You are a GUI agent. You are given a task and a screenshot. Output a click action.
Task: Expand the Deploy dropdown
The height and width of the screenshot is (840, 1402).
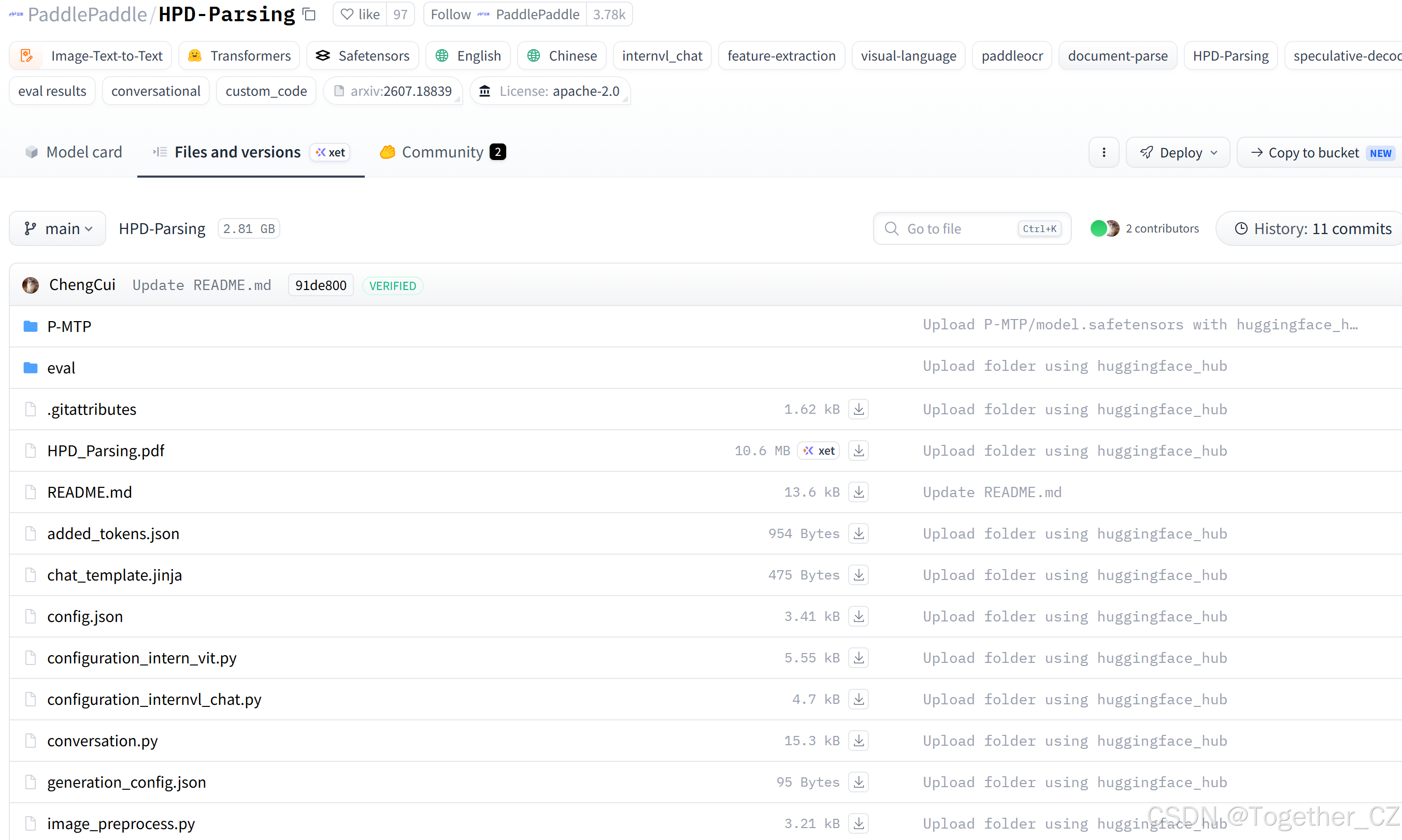click(1178, 152)
